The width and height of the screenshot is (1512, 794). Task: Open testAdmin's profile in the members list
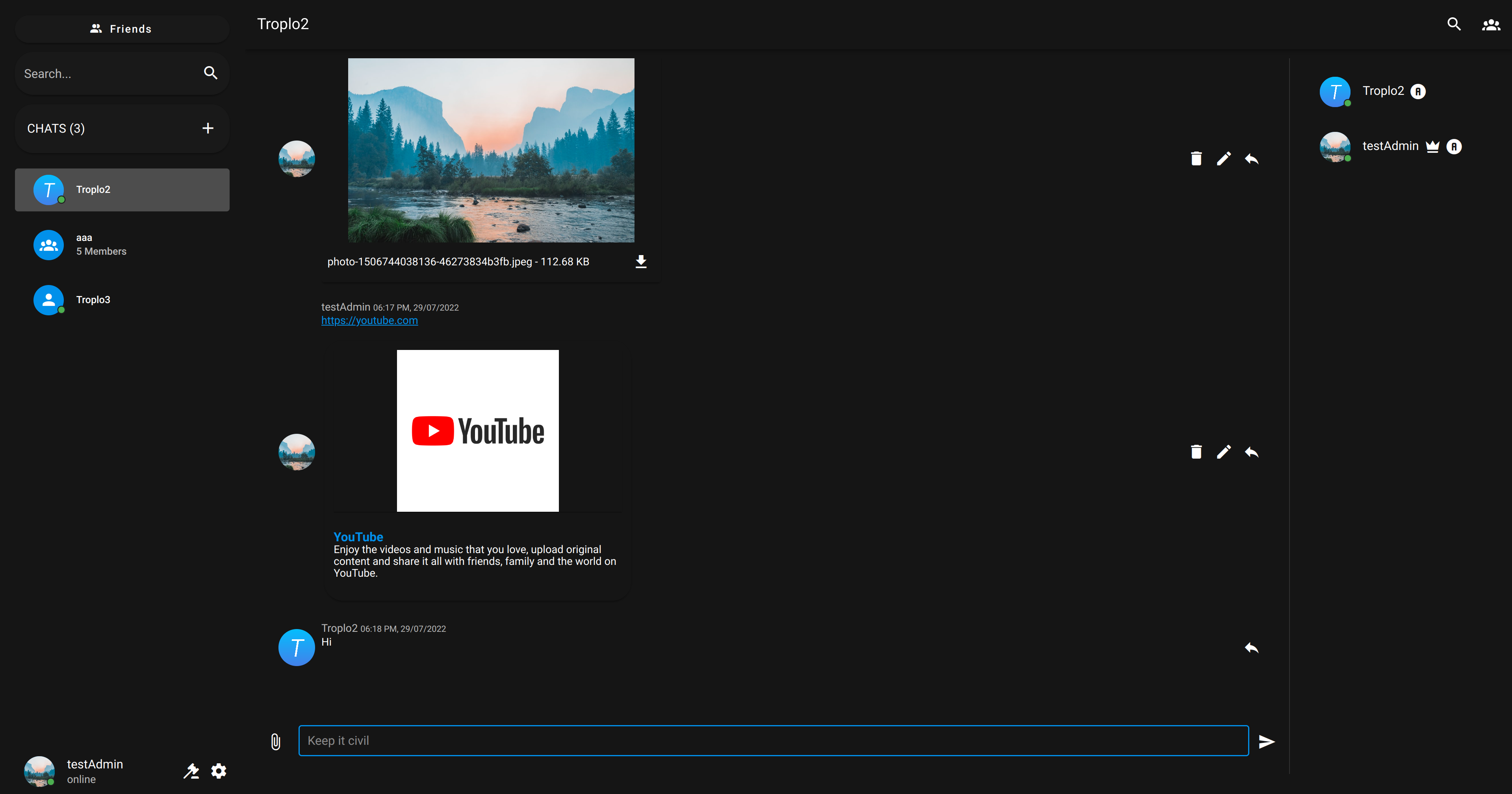(x=1390, y=146)
